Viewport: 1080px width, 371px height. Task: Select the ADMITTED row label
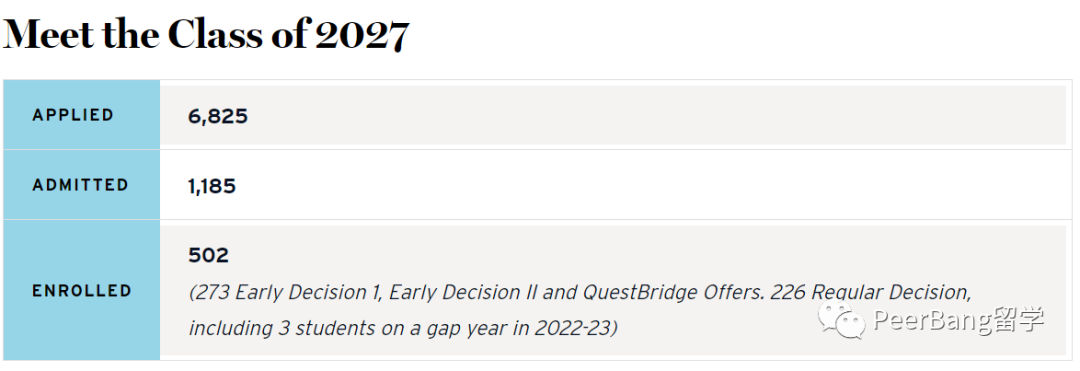81,185
